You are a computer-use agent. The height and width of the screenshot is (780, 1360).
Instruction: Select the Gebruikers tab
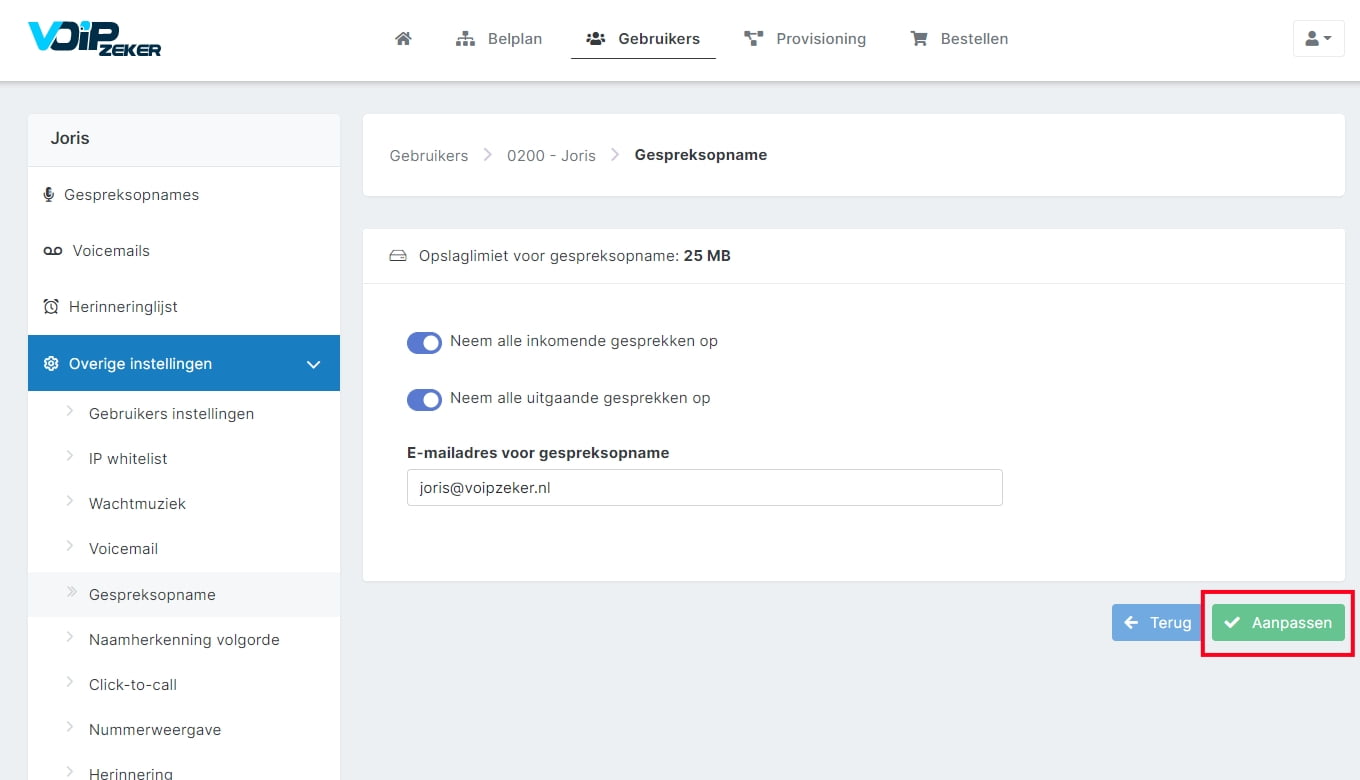coord(643,39)
